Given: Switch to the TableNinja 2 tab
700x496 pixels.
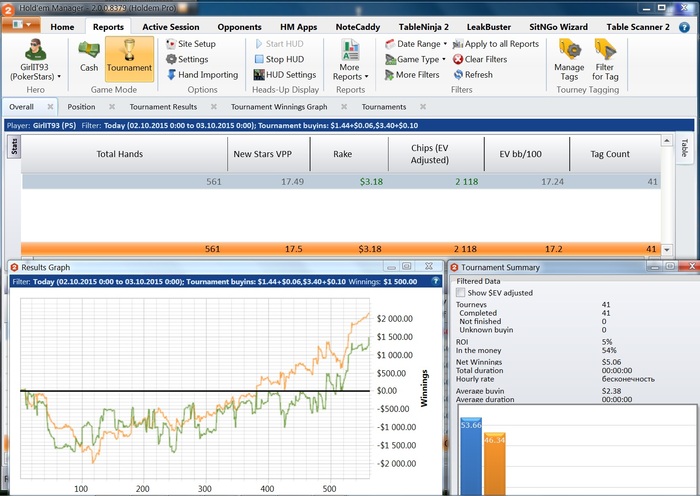Looking at the screenshot, I should (424, 27).
